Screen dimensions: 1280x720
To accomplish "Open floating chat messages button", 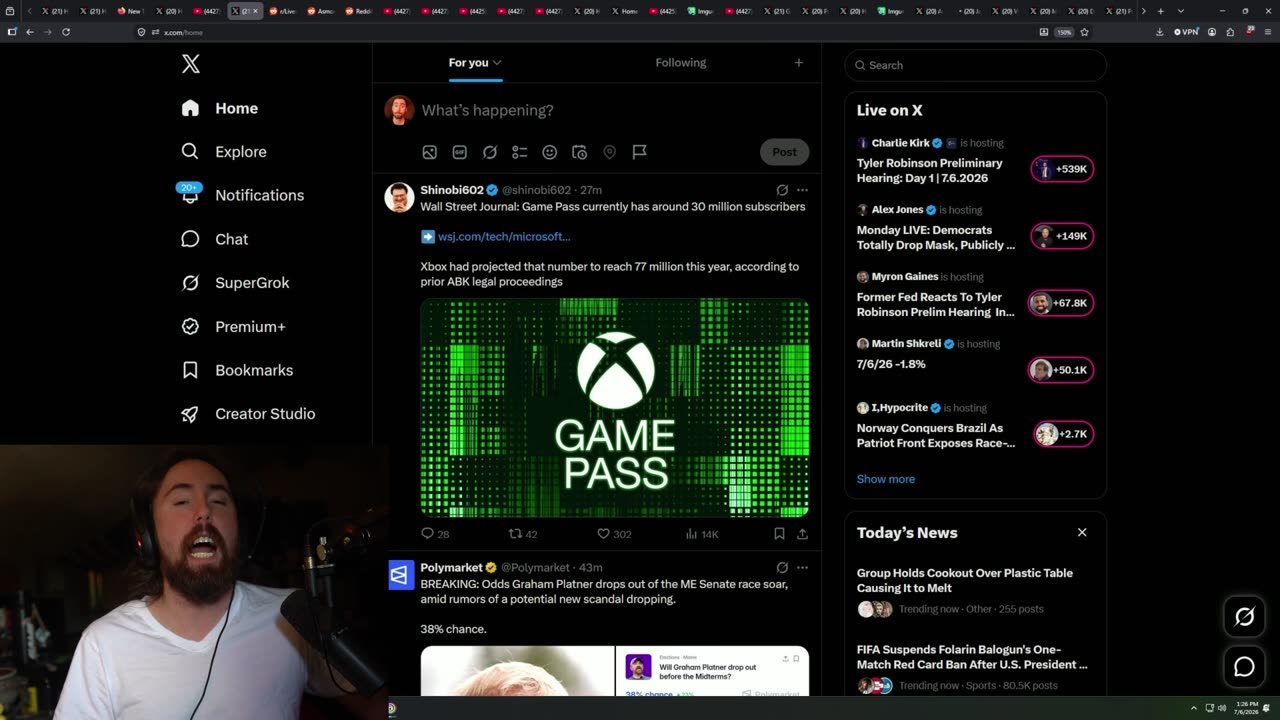I will point(1244,667).
